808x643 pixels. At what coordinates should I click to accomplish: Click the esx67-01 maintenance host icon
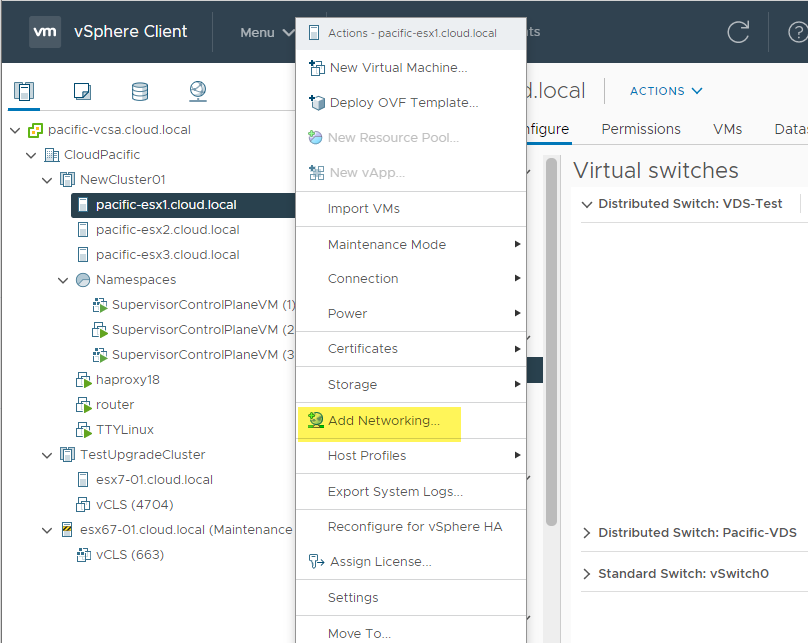67,530
